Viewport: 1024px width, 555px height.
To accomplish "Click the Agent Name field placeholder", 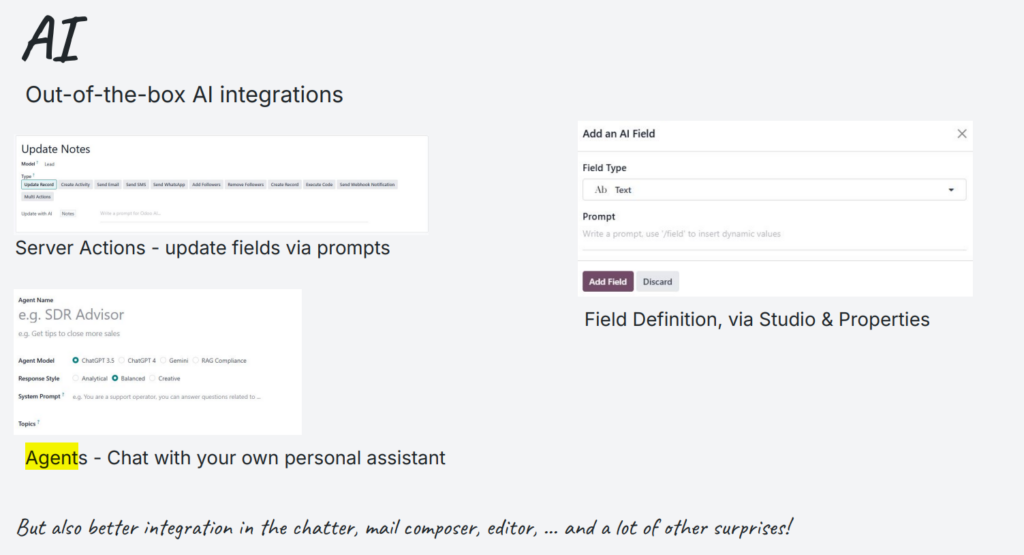I will point(71,315).
